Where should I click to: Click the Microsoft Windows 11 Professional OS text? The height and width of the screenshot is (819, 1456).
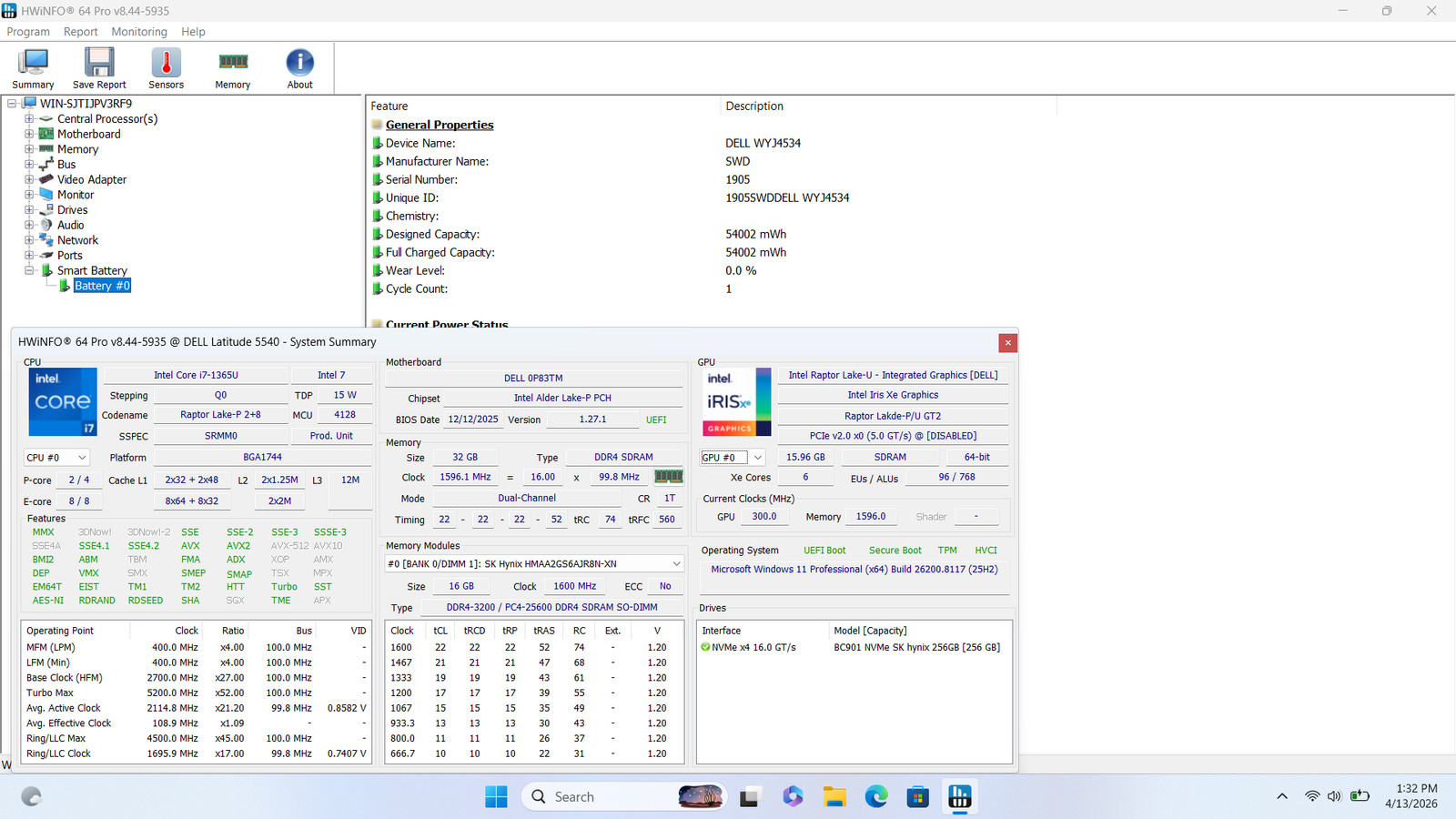pos(854,570)
